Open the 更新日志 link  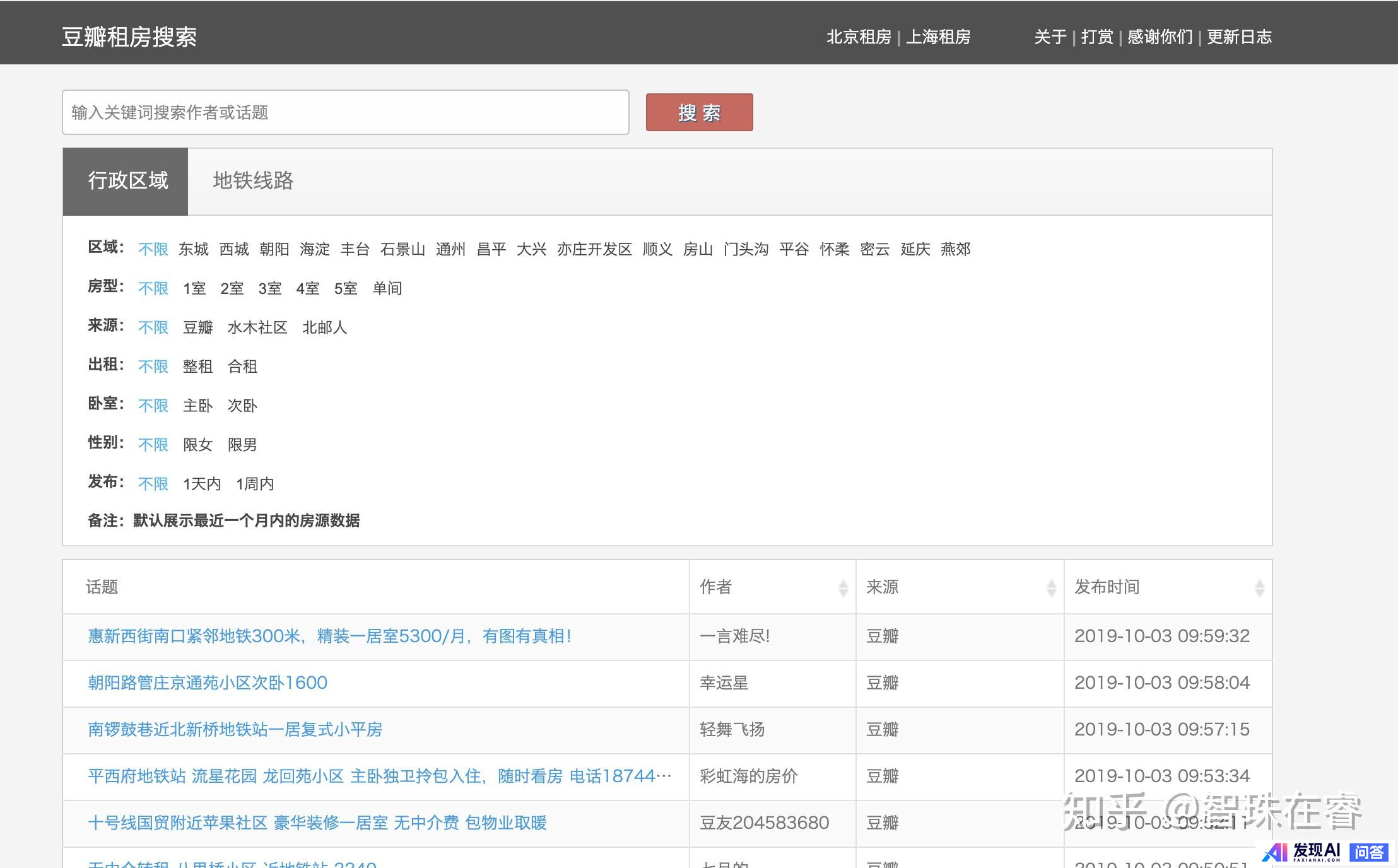pos(1239,37)
